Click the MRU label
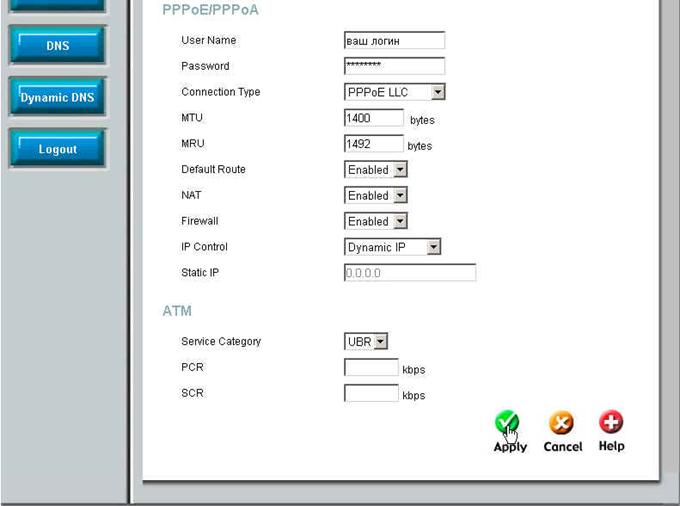This screenshot has width=680, height=506. point(193,144)
